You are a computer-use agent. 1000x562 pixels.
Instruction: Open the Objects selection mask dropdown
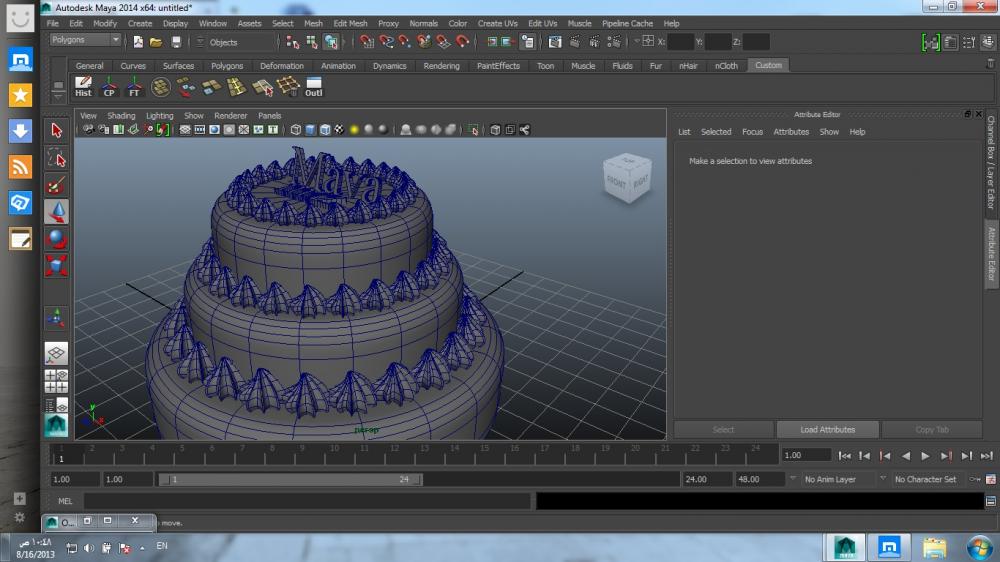tap(236, 42)
